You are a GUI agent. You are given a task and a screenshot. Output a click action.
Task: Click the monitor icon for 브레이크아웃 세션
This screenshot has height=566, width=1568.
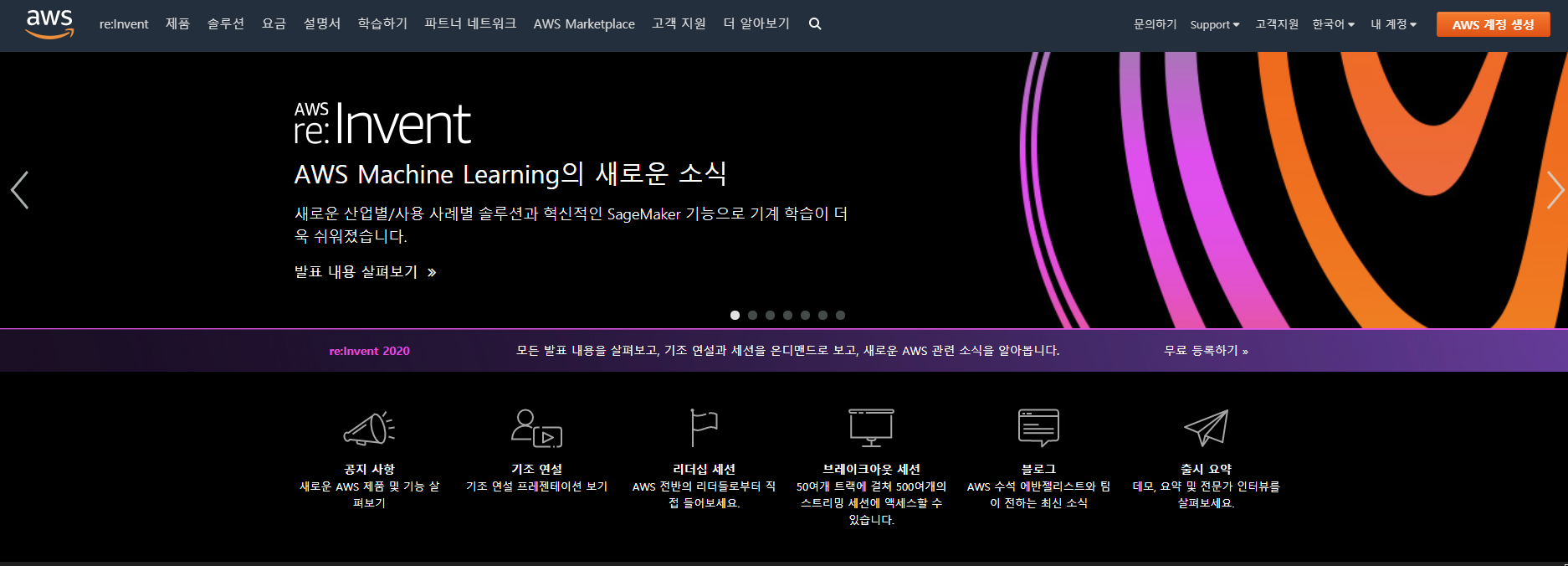[871, 428]
